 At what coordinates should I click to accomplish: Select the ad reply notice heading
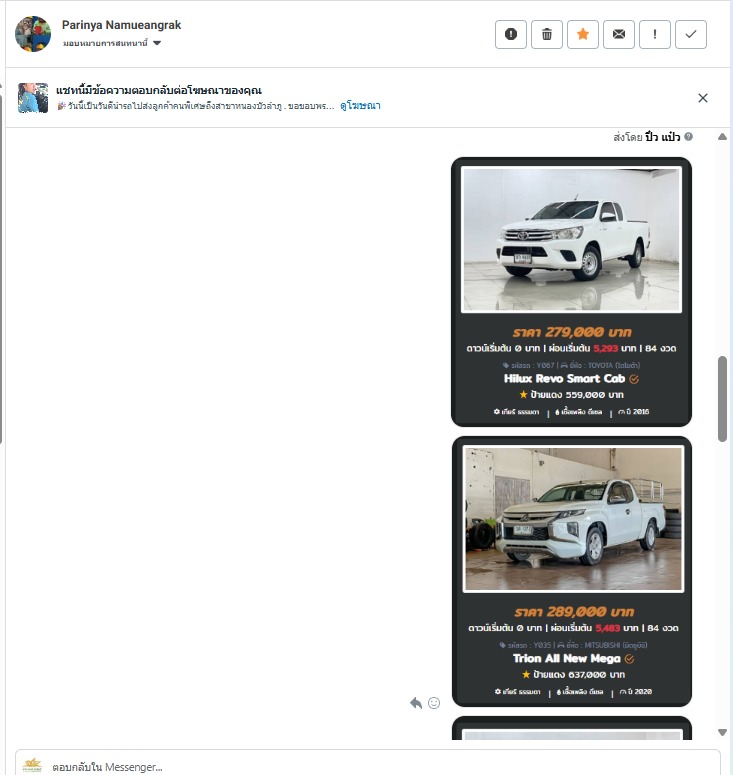(159, 90)
